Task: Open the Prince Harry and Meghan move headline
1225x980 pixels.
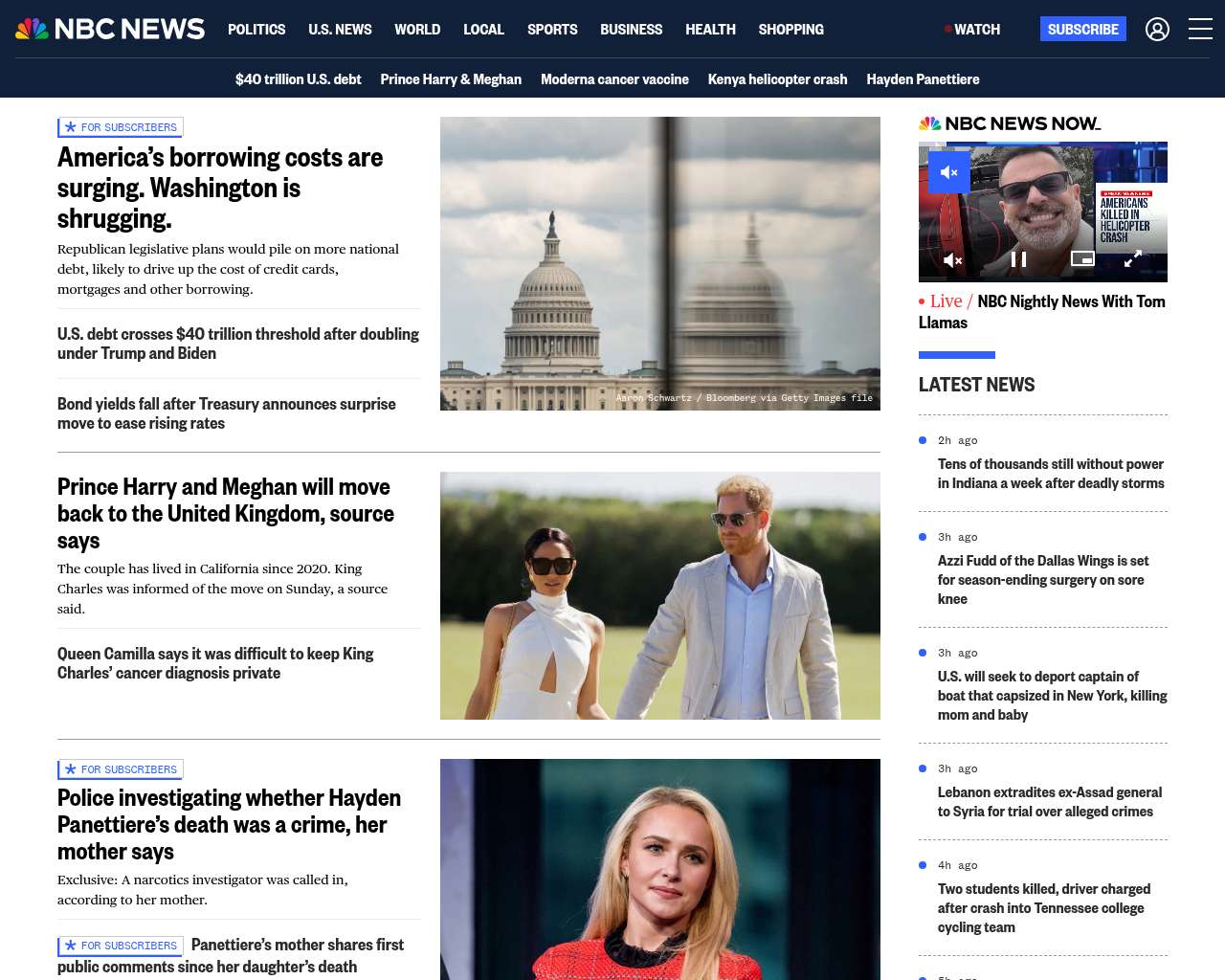Action: 226,514
